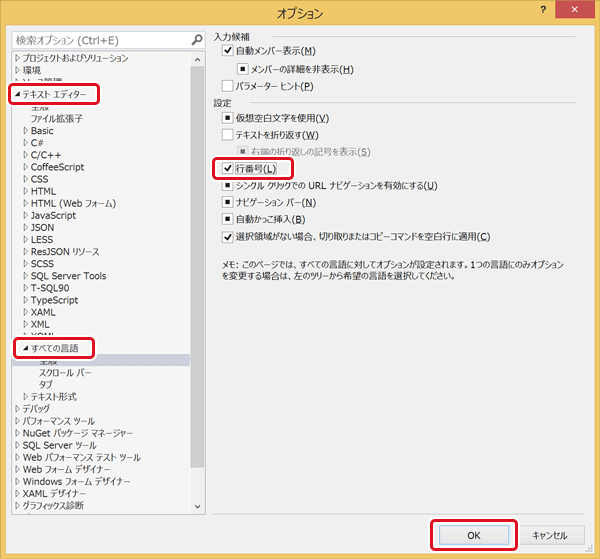Select JavaScript in the options tree

coord(53,215)
